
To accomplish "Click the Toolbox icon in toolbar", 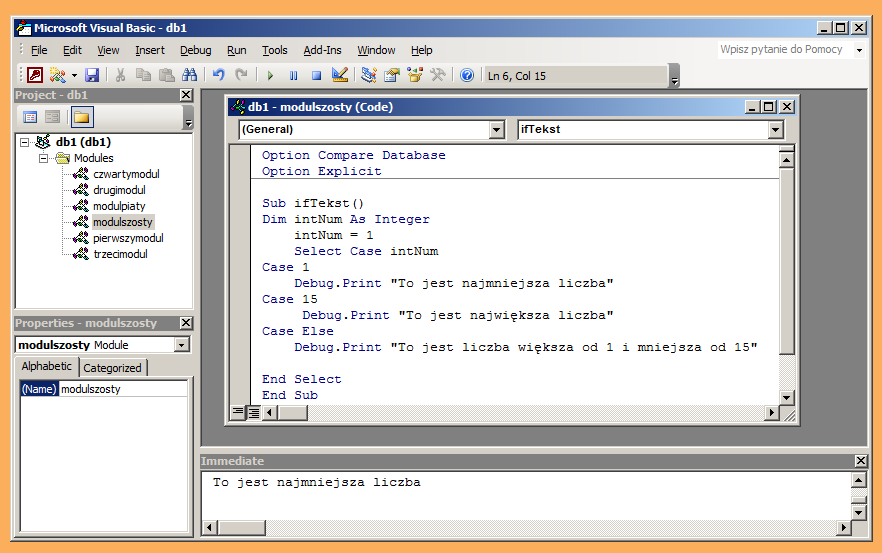I will click(438, 75).
